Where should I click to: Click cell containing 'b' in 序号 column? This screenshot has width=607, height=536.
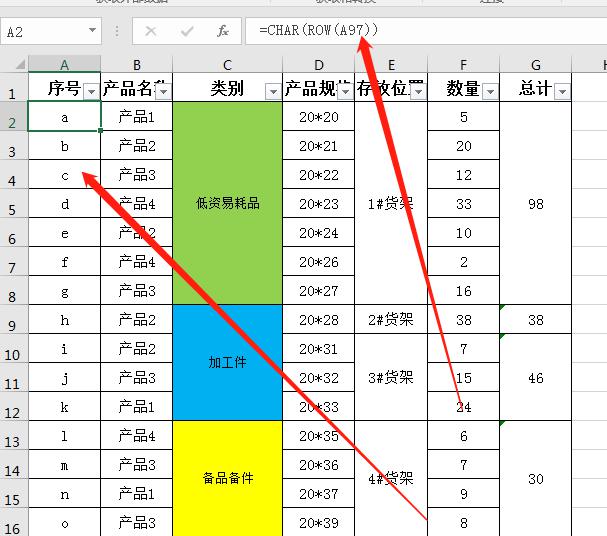click(x=65, y=146)
